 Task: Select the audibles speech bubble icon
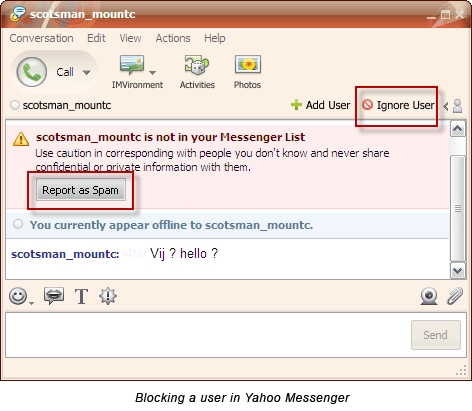54,295
